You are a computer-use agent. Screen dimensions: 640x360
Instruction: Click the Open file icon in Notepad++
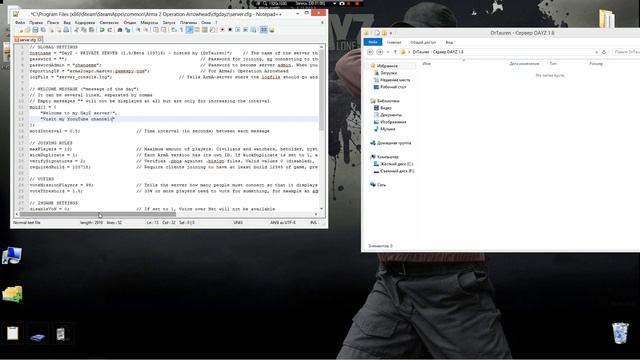pos(27,30)
